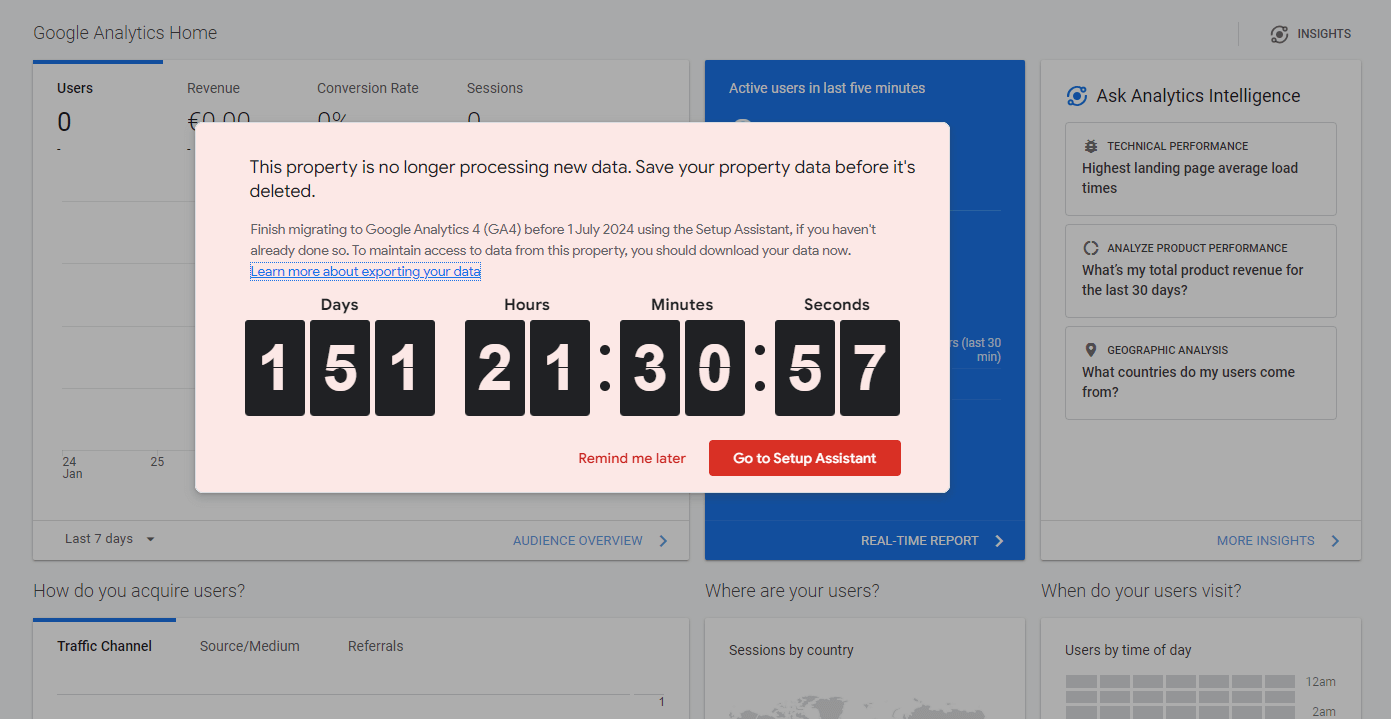The image size is (1391, 719).
Task: Click the Where are your users heading
Action: pos(792,591)
